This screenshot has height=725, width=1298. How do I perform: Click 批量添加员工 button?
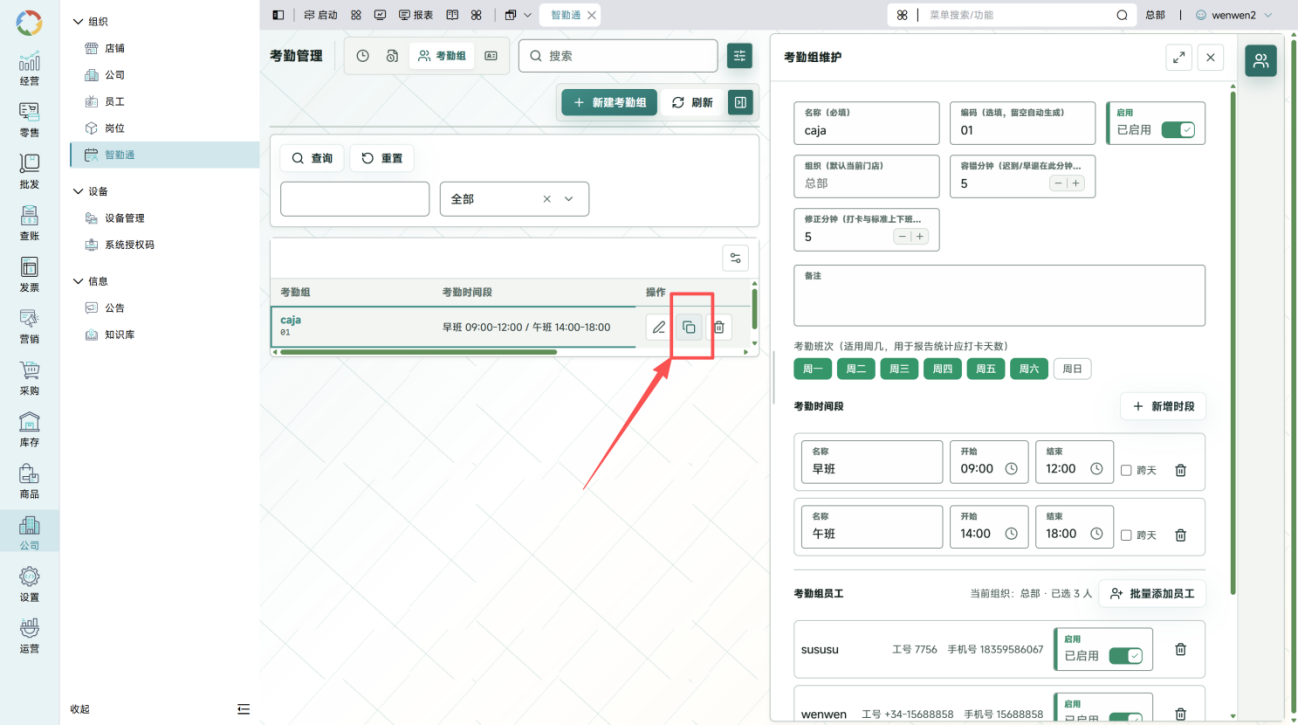(1152, 593)
